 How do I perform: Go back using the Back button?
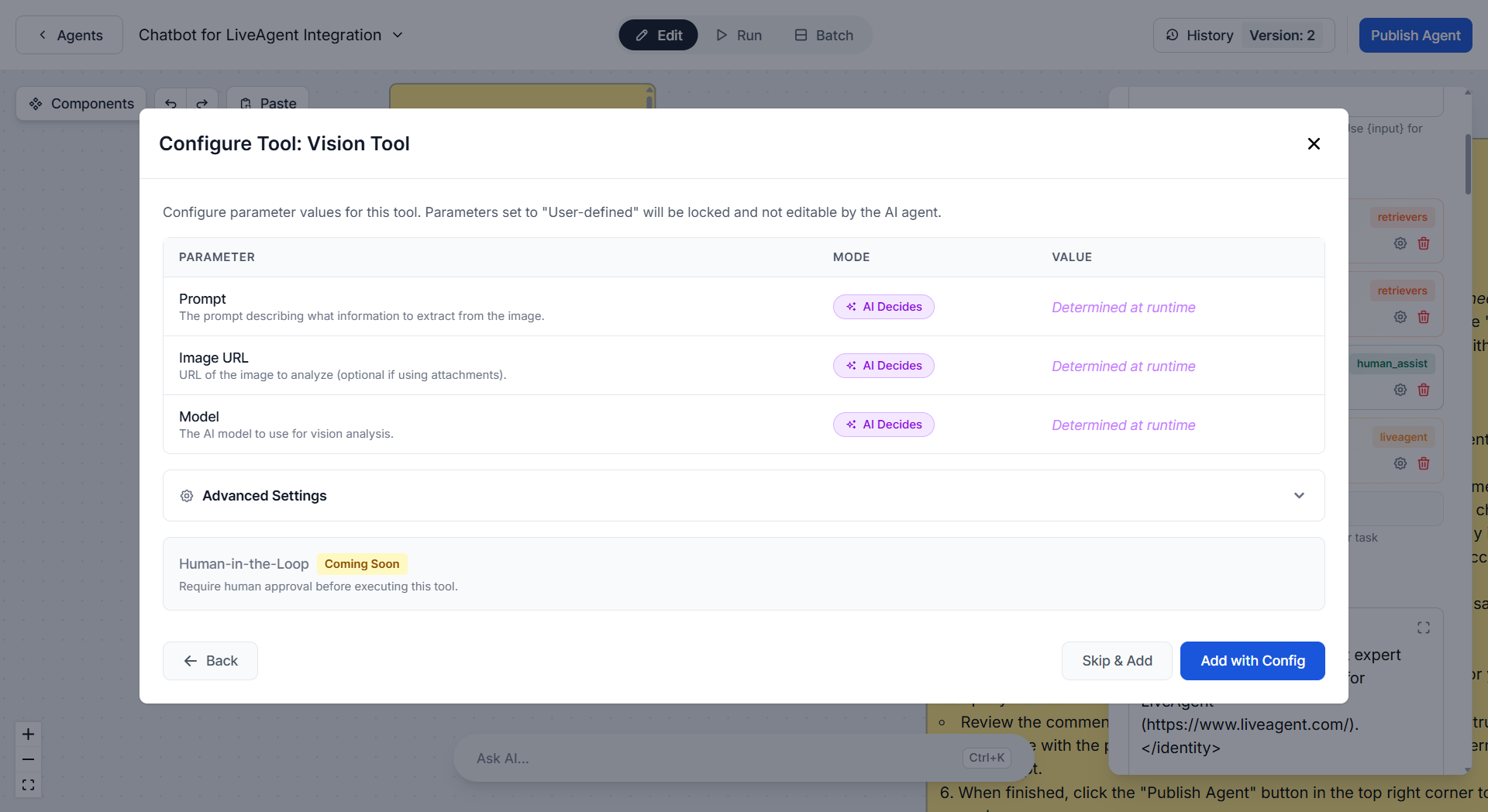click(210, 661)
